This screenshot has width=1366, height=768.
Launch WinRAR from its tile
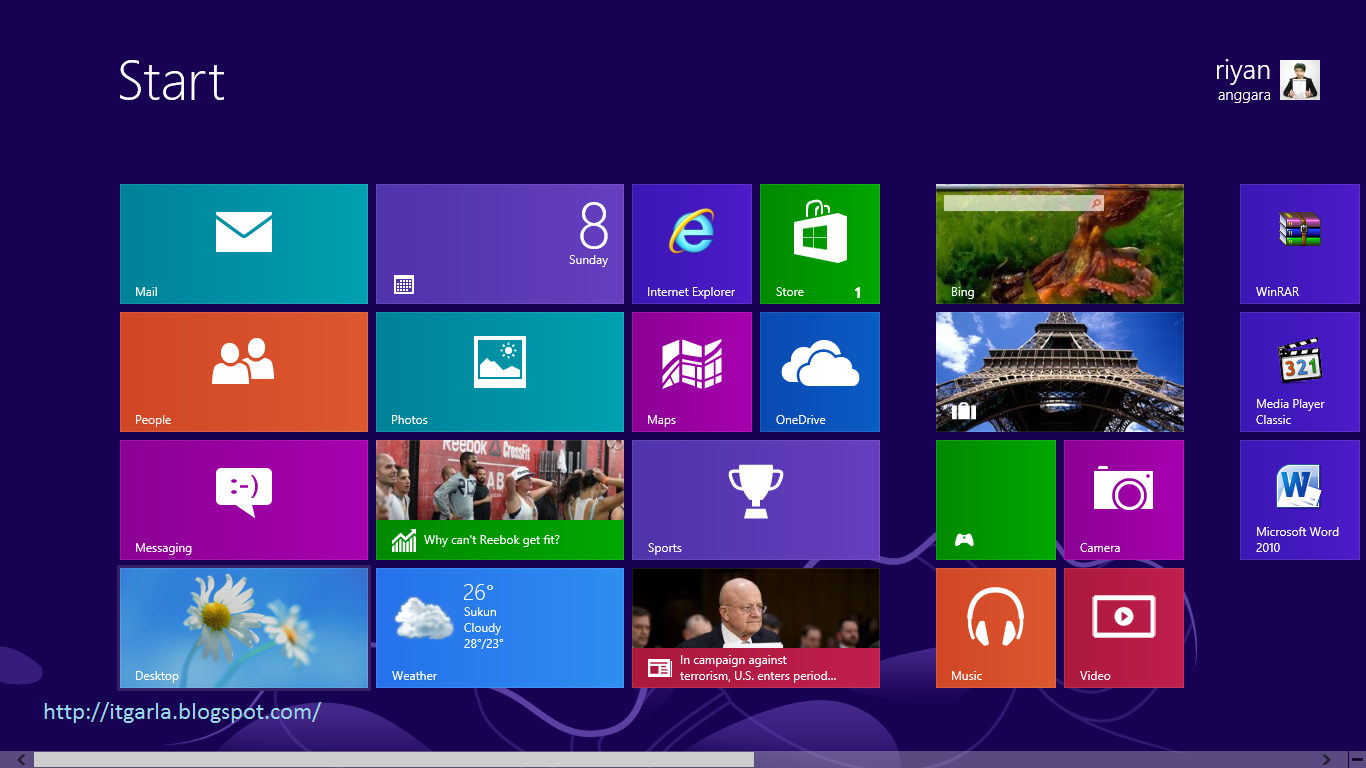tap(1300, 244)
